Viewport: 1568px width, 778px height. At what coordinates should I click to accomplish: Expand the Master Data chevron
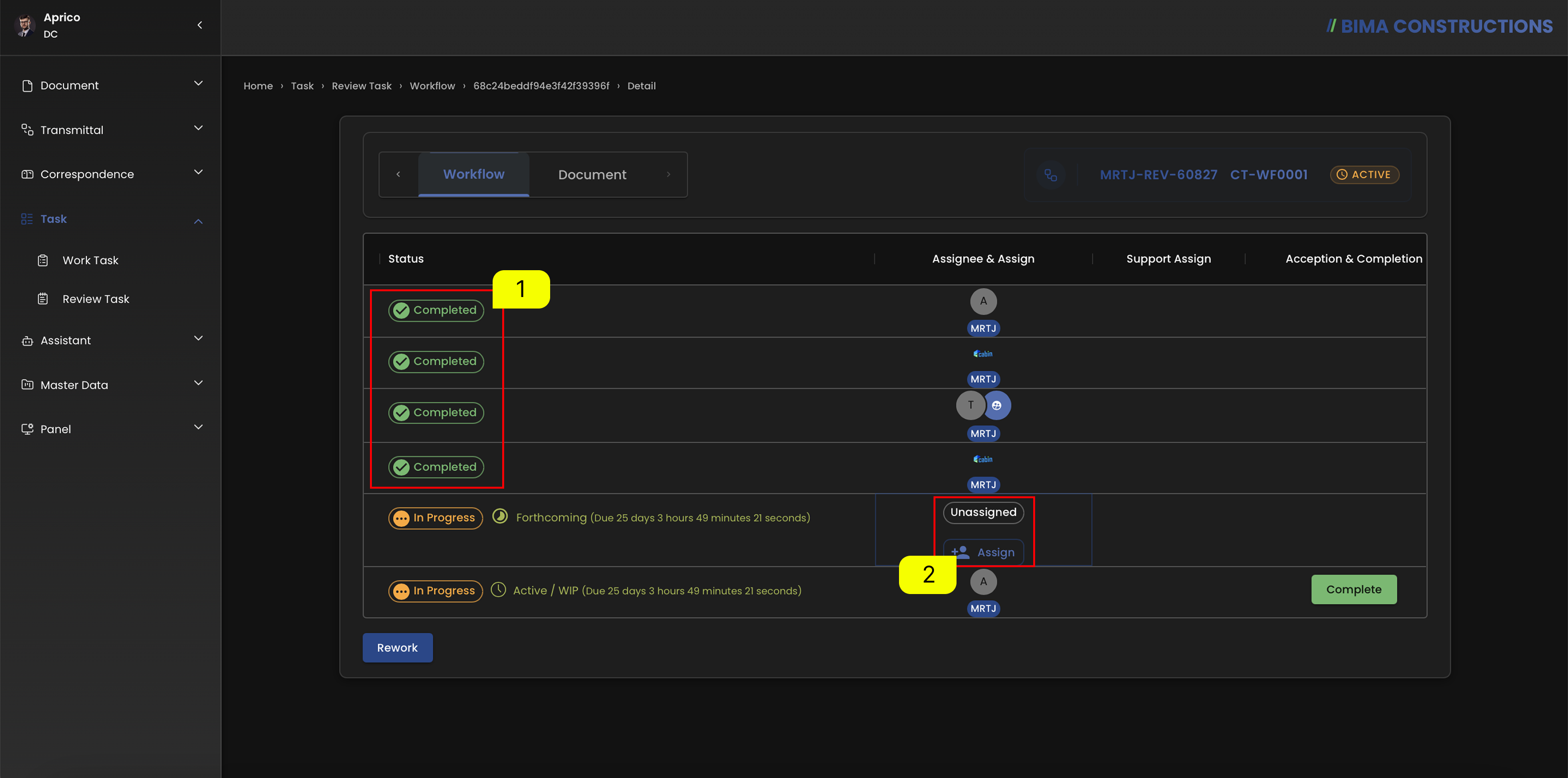[x=198, y=383]
